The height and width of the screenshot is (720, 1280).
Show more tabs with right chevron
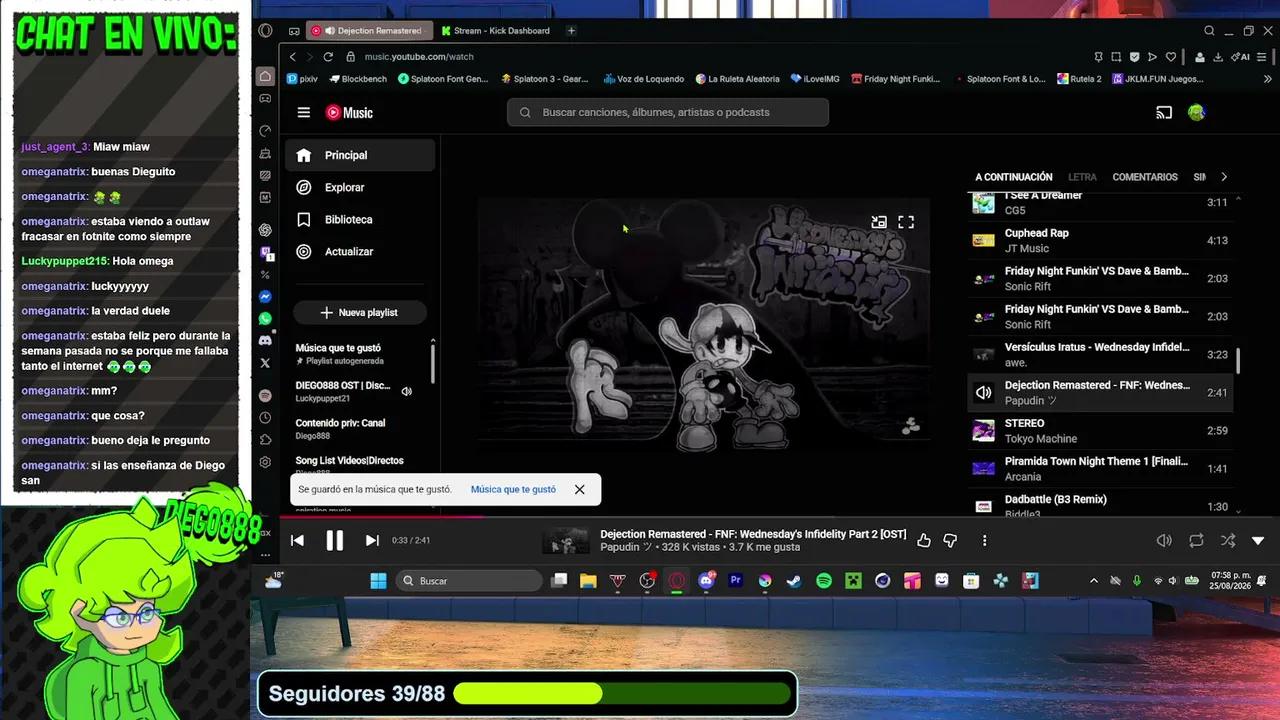pos(1224,177)
